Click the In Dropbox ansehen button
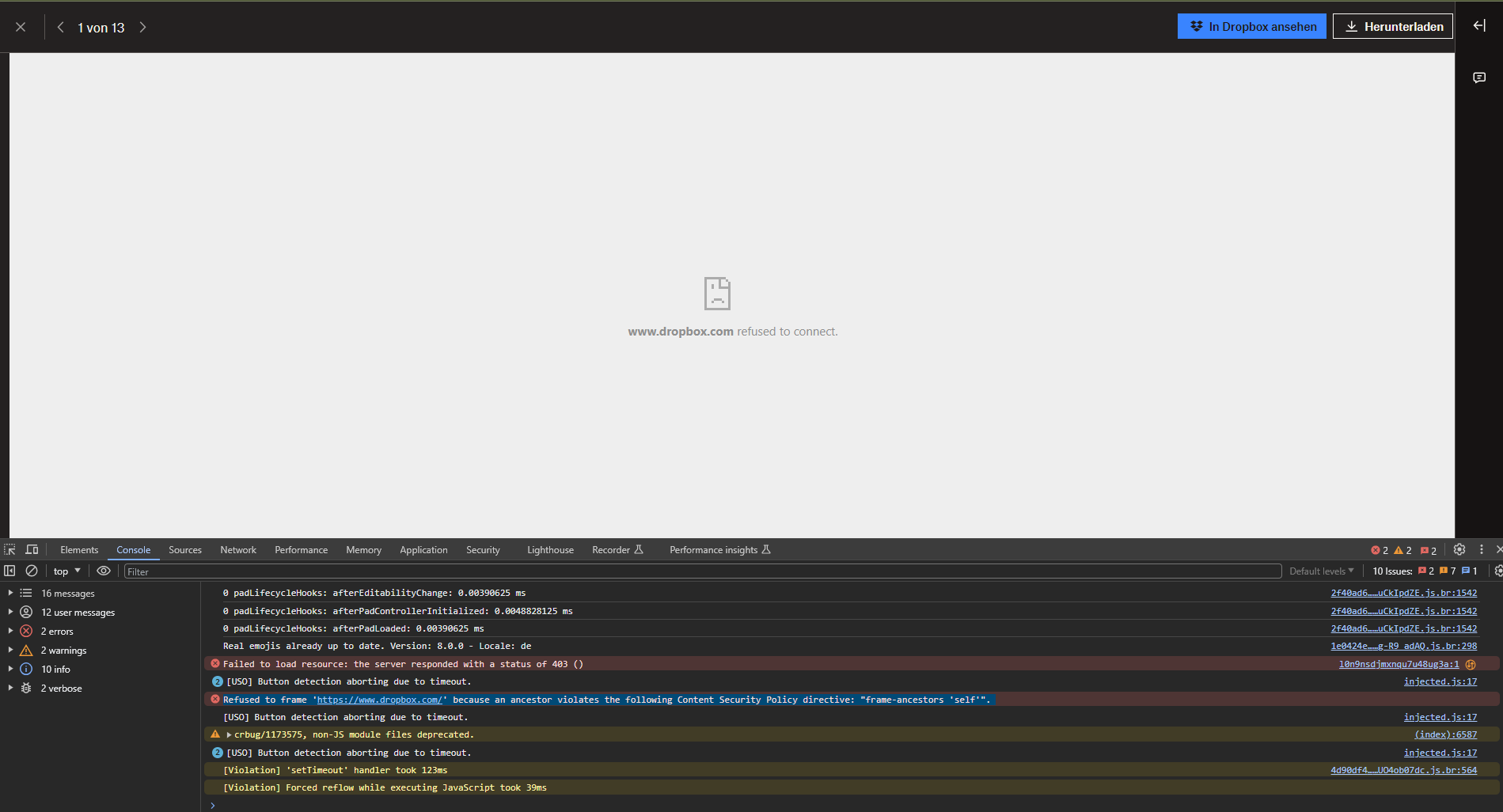 [1251, 26]
